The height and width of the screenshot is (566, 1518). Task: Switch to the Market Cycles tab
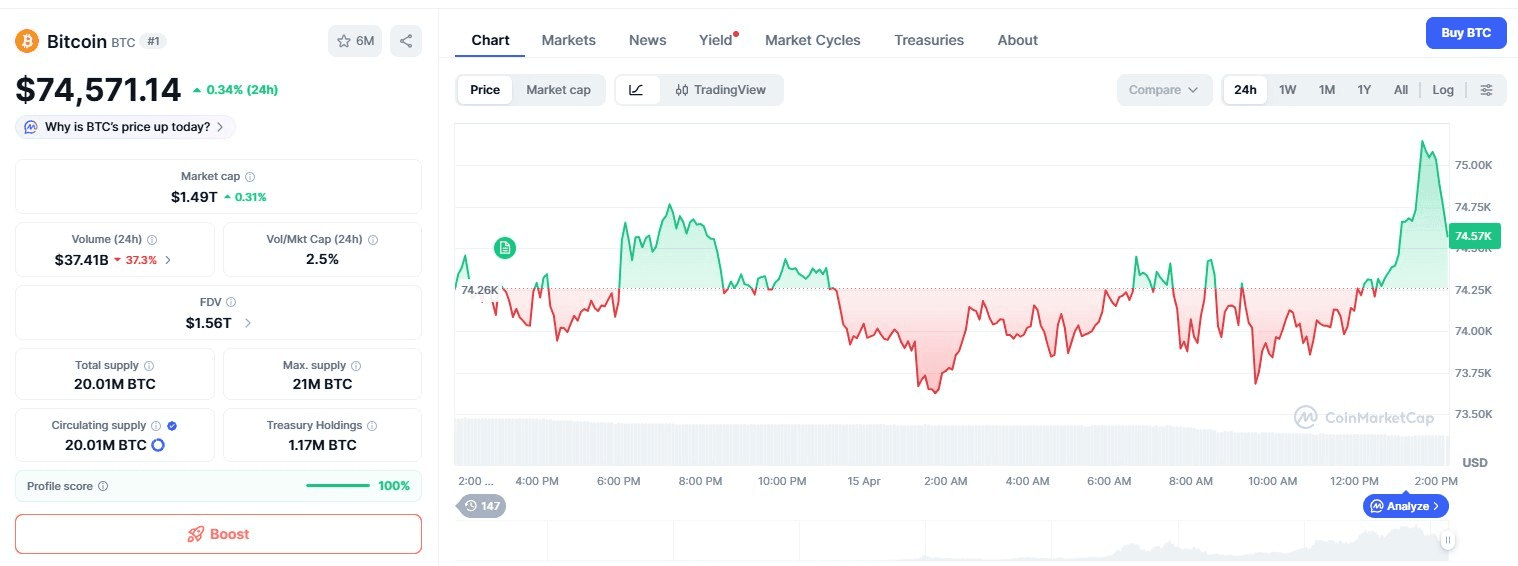(812, 40)
